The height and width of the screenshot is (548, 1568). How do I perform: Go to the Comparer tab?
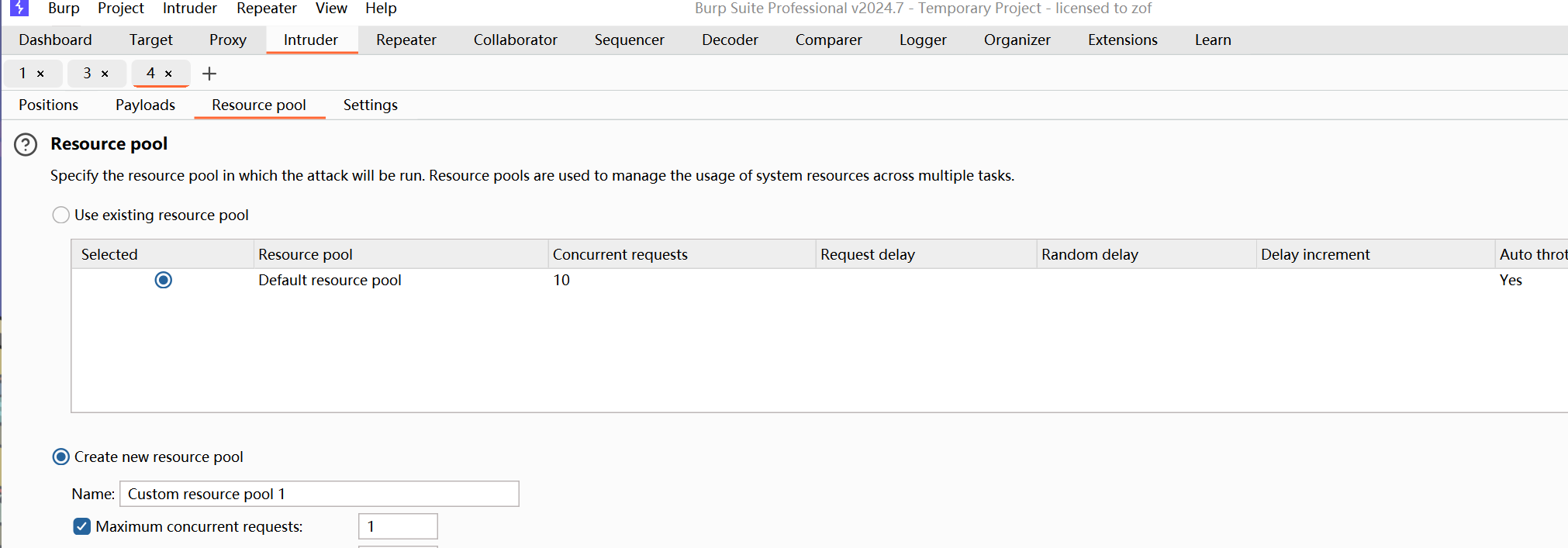(829, 40)
